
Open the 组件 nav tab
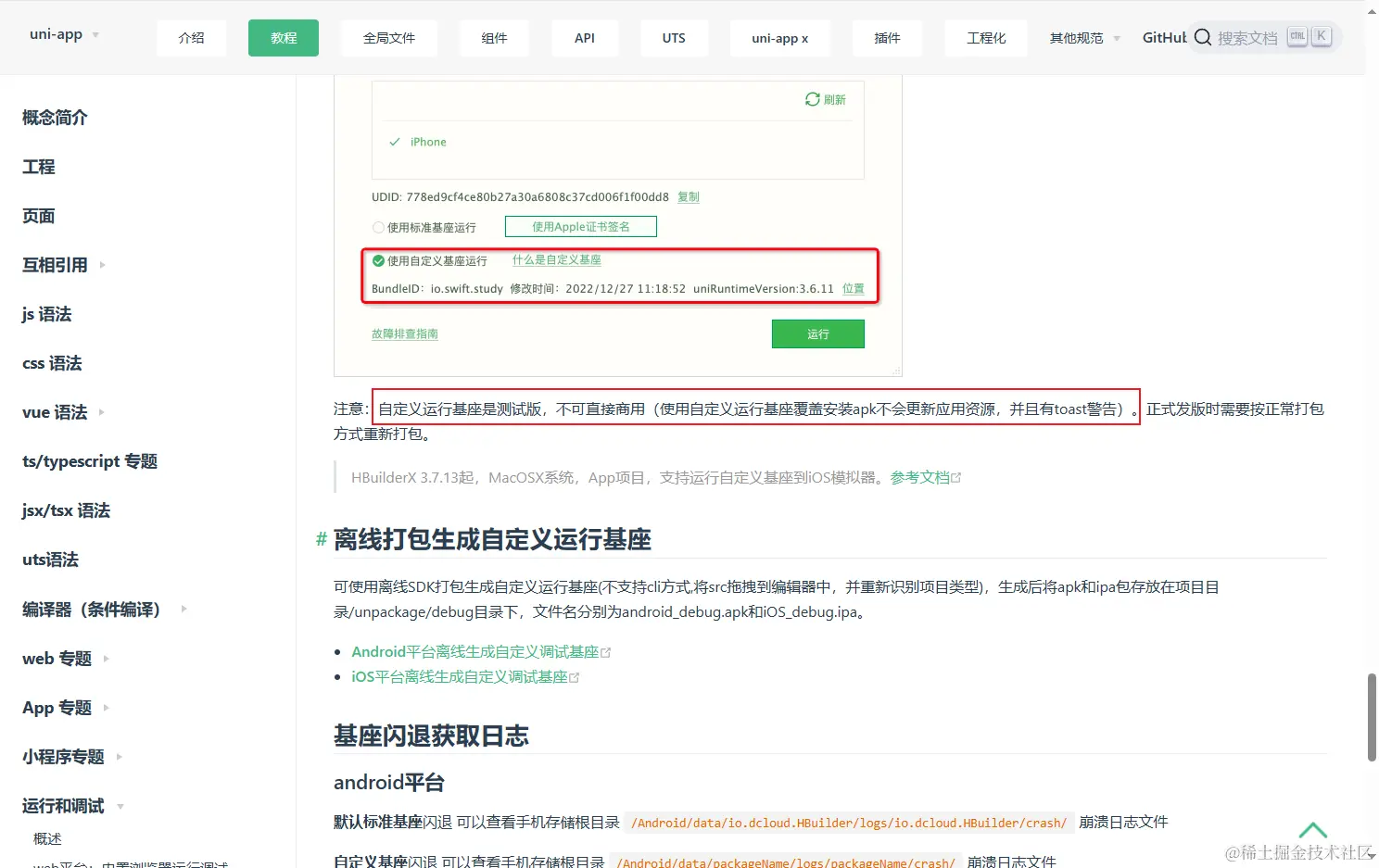pos(494,38)
